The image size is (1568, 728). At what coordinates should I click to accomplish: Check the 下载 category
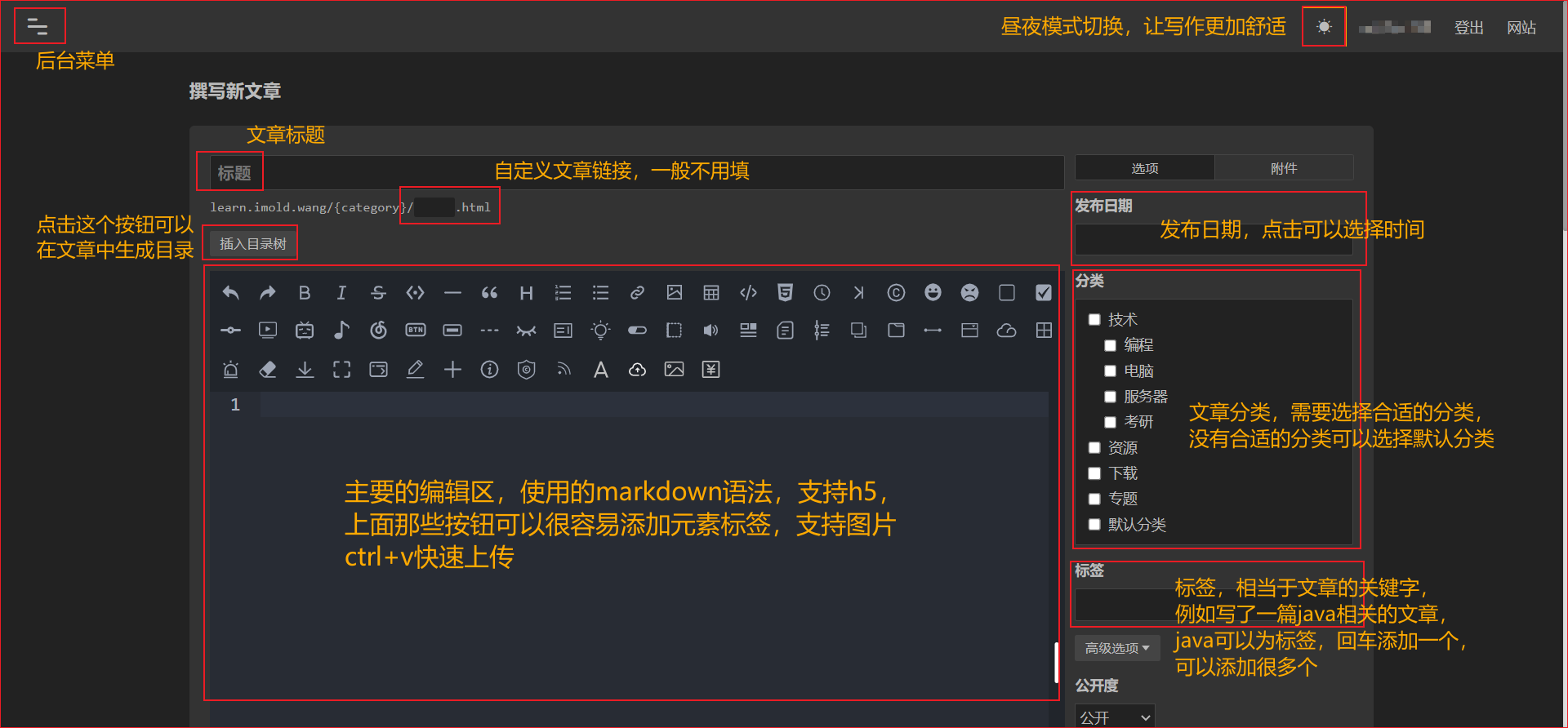(x=1094, y=473)
